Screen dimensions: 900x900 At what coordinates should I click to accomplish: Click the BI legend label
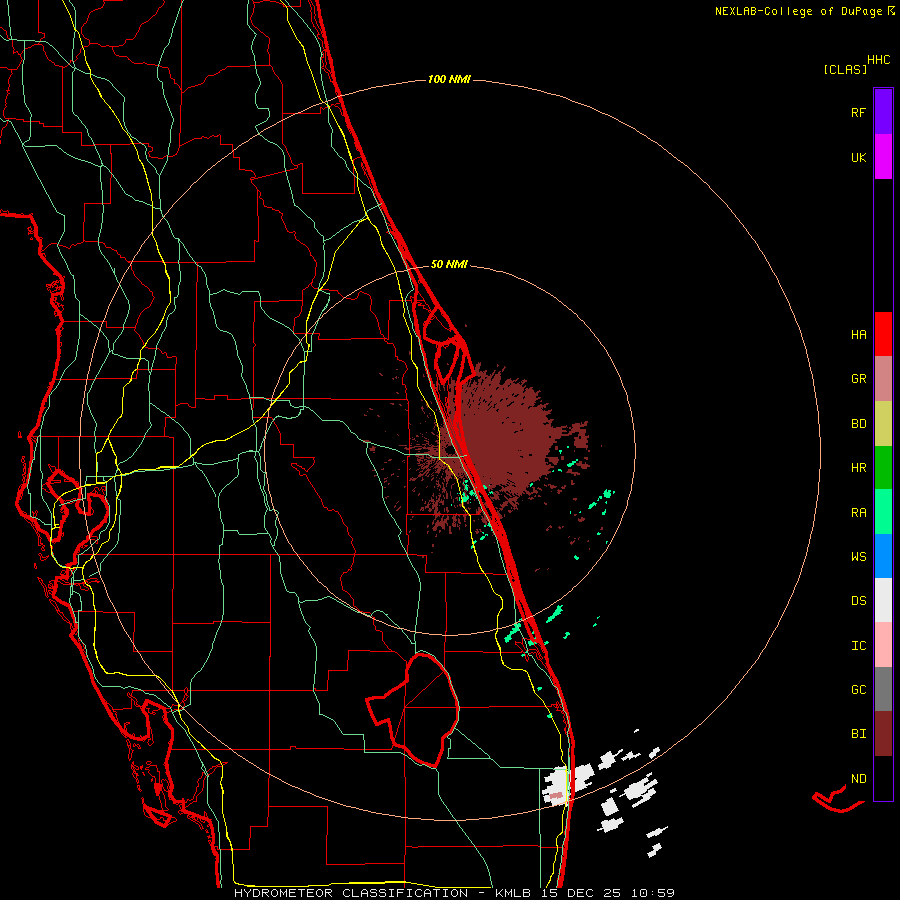pyautogui.click(x=858, y=734)
